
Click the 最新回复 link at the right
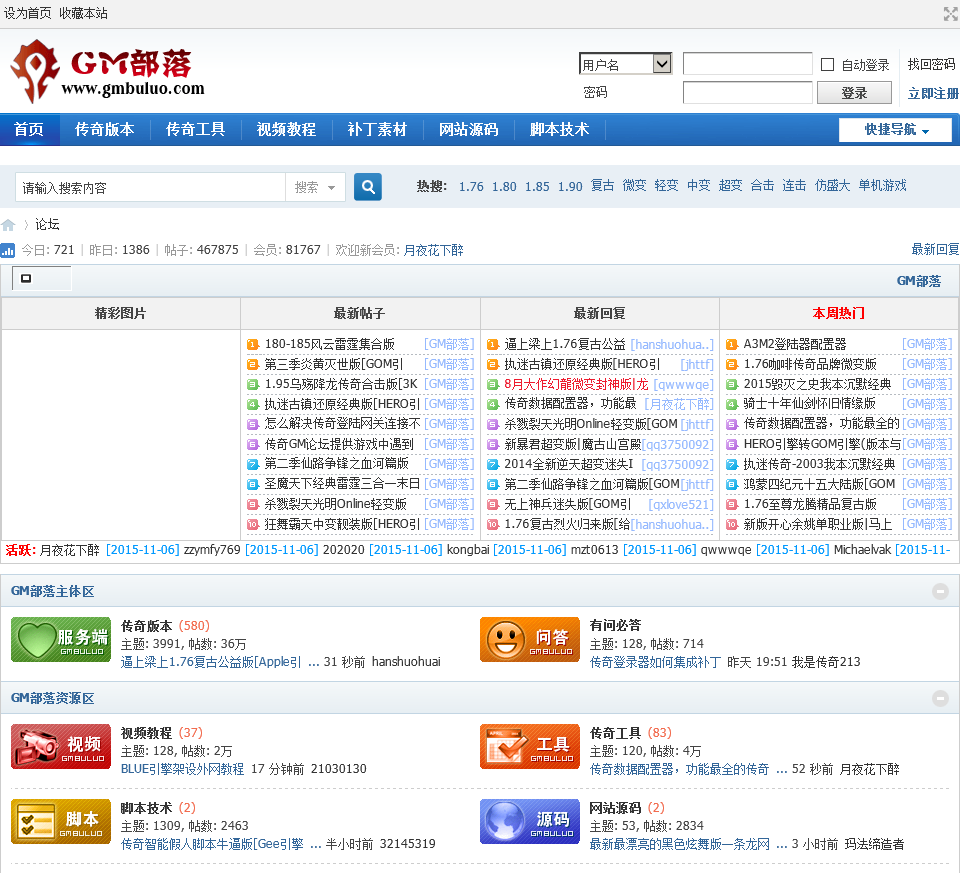tap(935, 249)
